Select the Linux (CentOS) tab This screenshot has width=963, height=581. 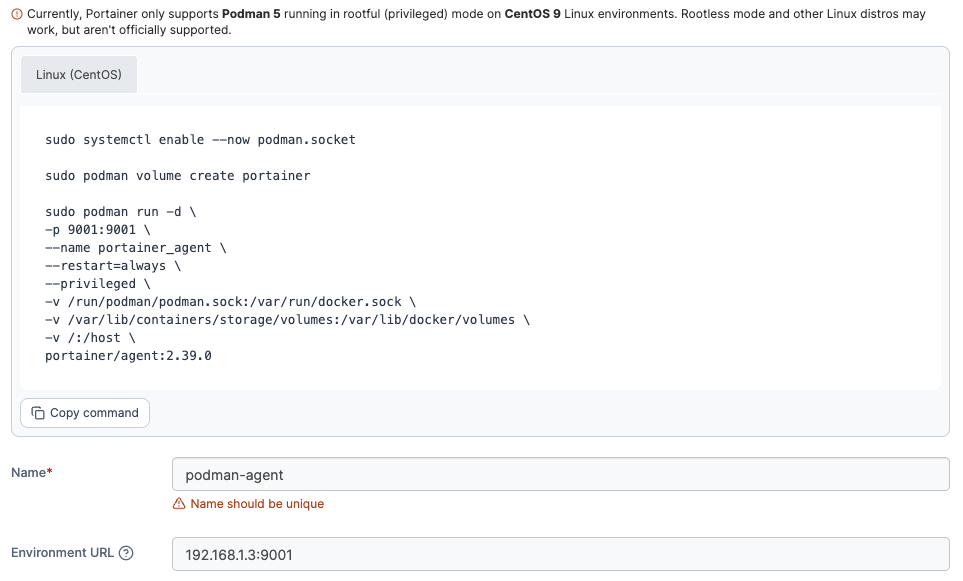pos(79,75)
